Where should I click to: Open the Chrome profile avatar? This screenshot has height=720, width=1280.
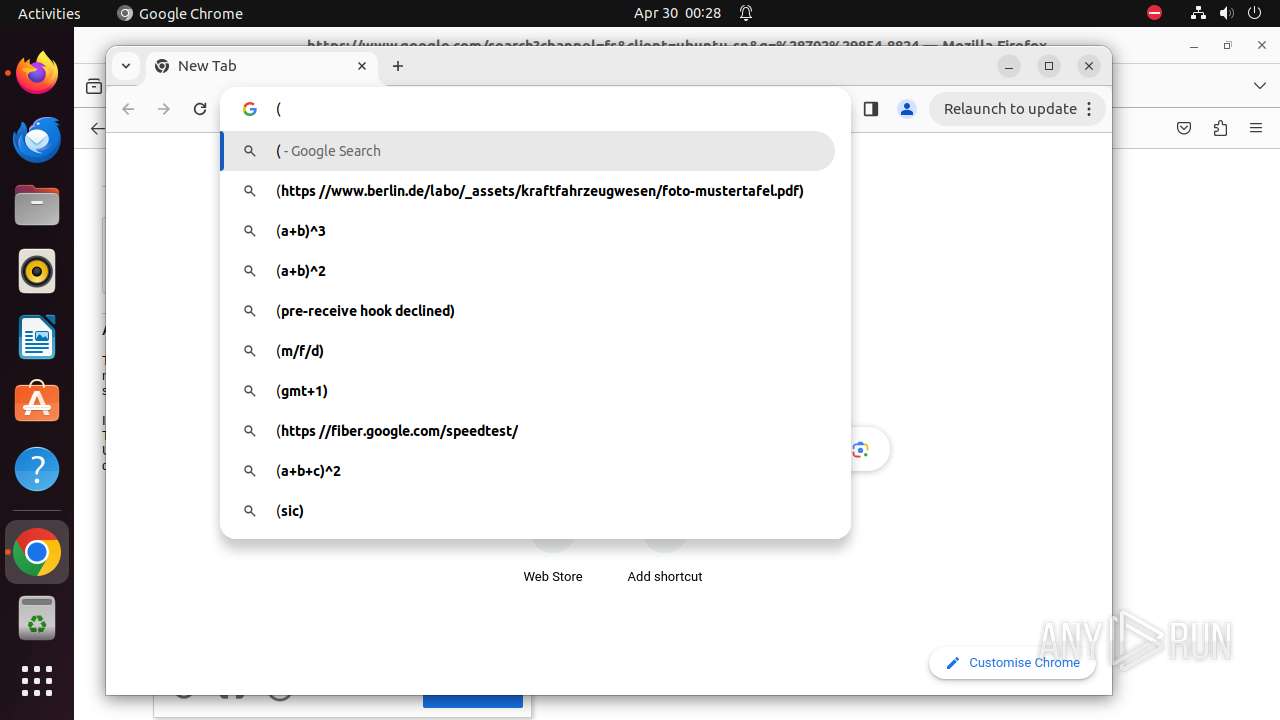pyautogui.click(x=907, y=109)
